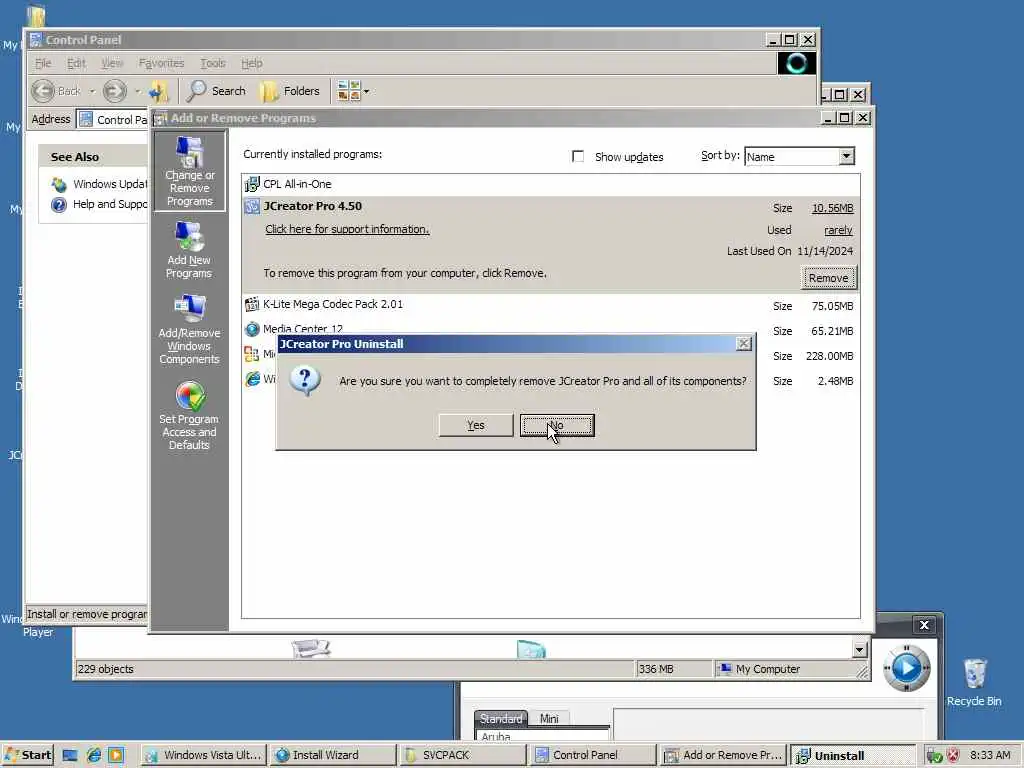Open the Help menu in Control Panel
The image size is (1024, 768).
tap(251, 63)
